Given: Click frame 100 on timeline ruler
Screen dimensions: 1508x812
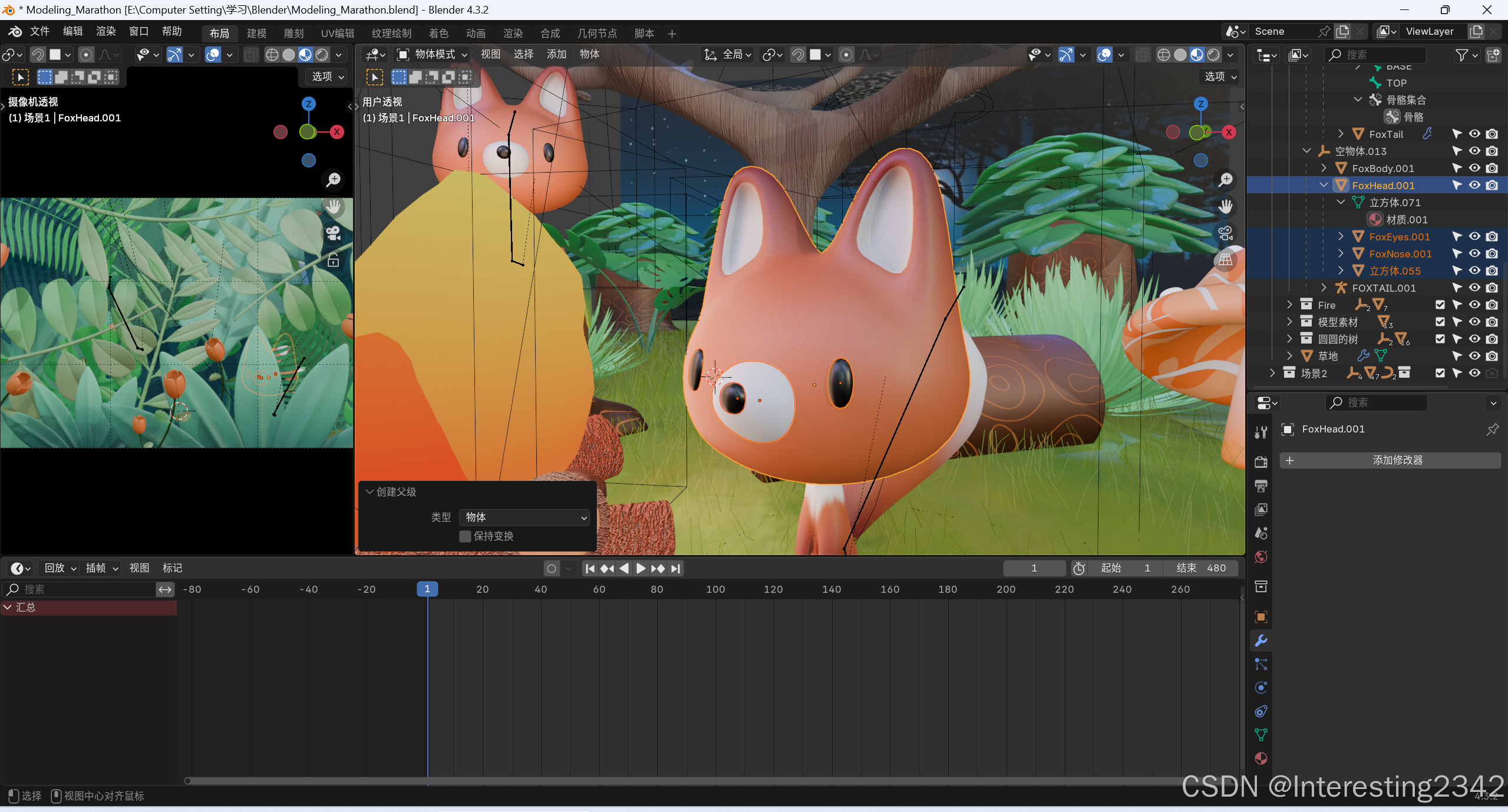Looking at the screenshot, I should coord(715,589).
